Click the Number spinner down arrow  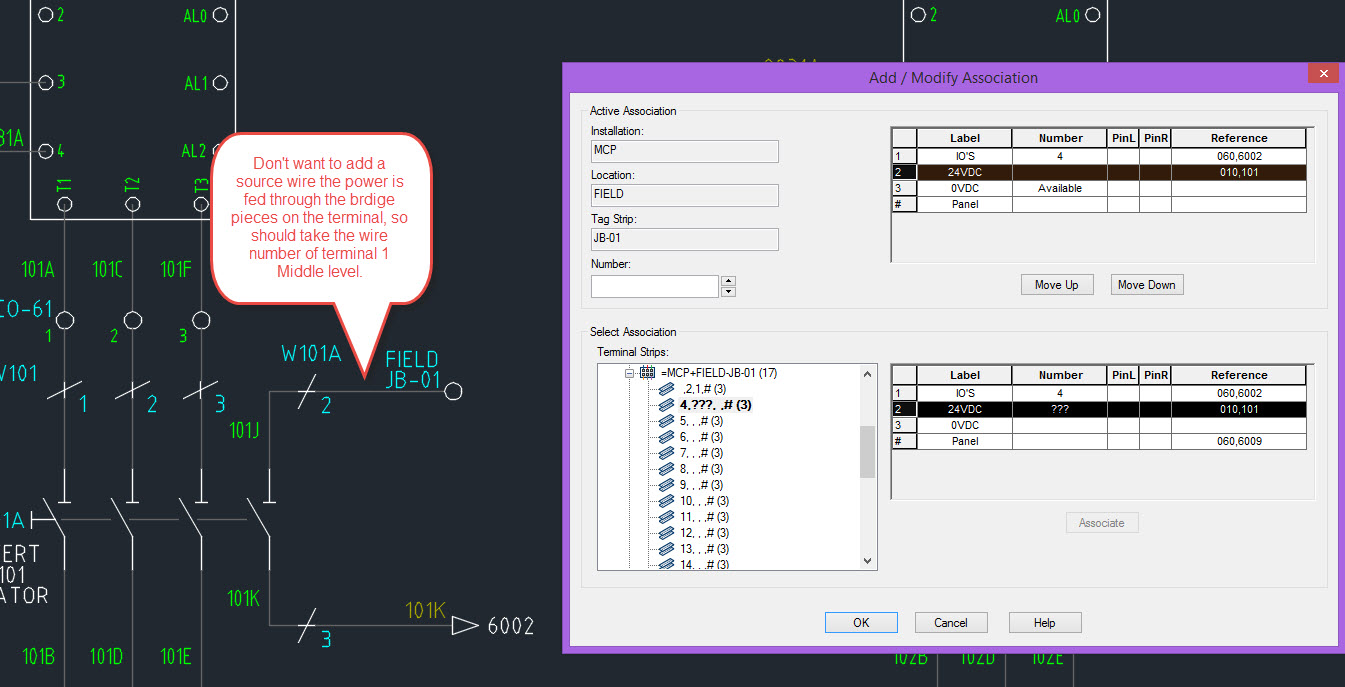728,290
